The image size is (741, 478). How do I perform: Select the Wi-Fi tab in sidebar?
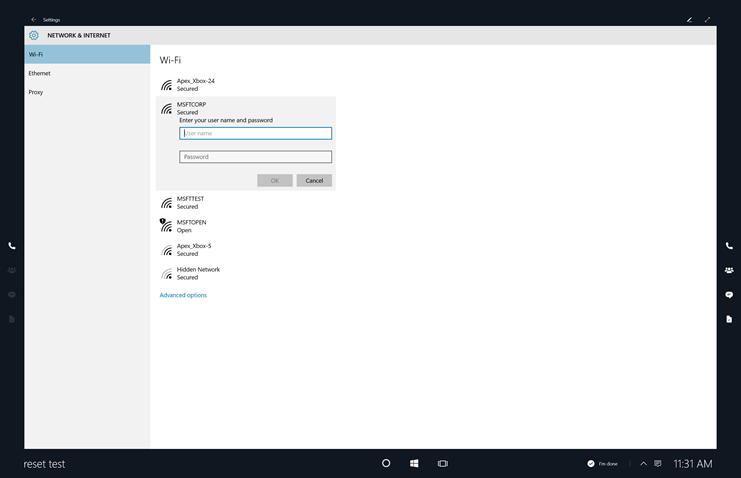coord(87,54)
